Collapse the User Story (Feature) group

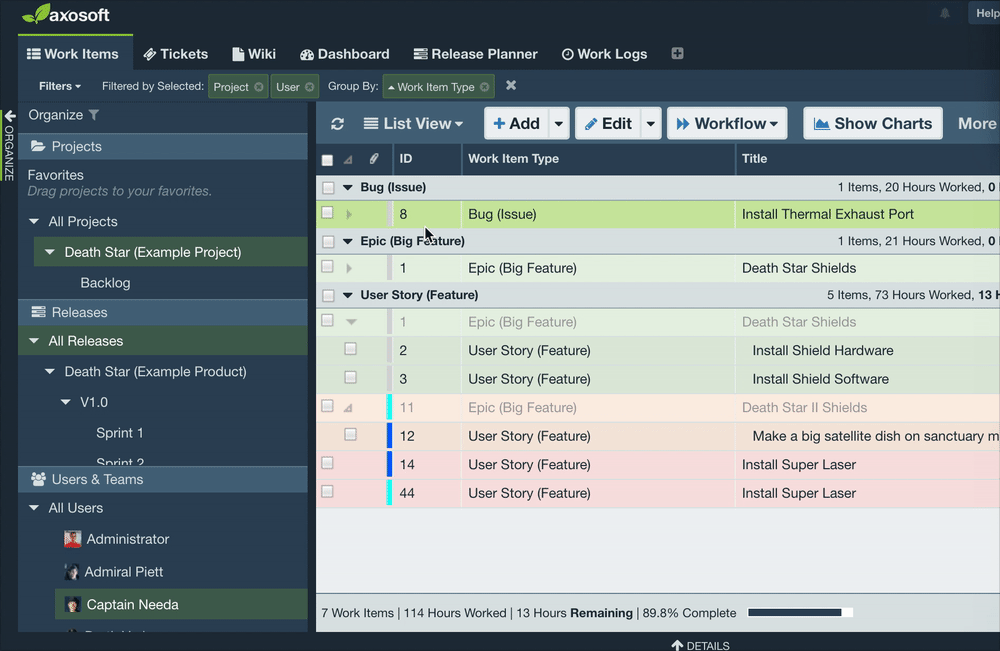(x=348, y=295)
